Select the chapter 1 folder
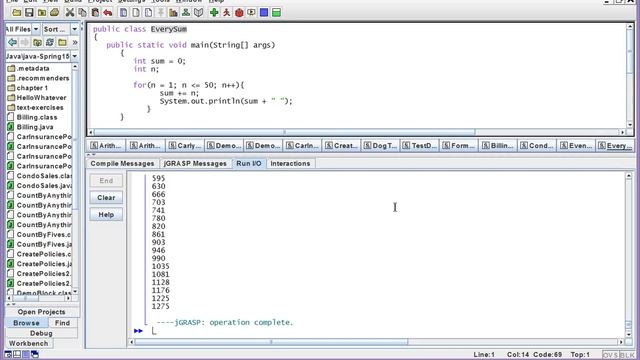 click(28, 88)
